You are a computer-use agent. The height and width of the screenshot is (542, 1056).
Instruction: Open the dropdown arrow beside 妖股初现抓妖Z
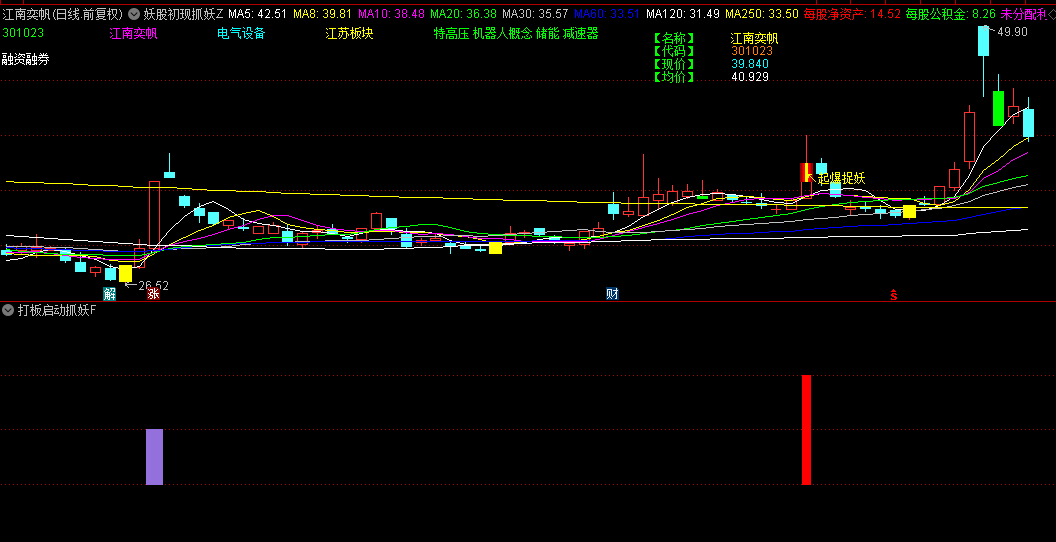click(x=134, y=13)
